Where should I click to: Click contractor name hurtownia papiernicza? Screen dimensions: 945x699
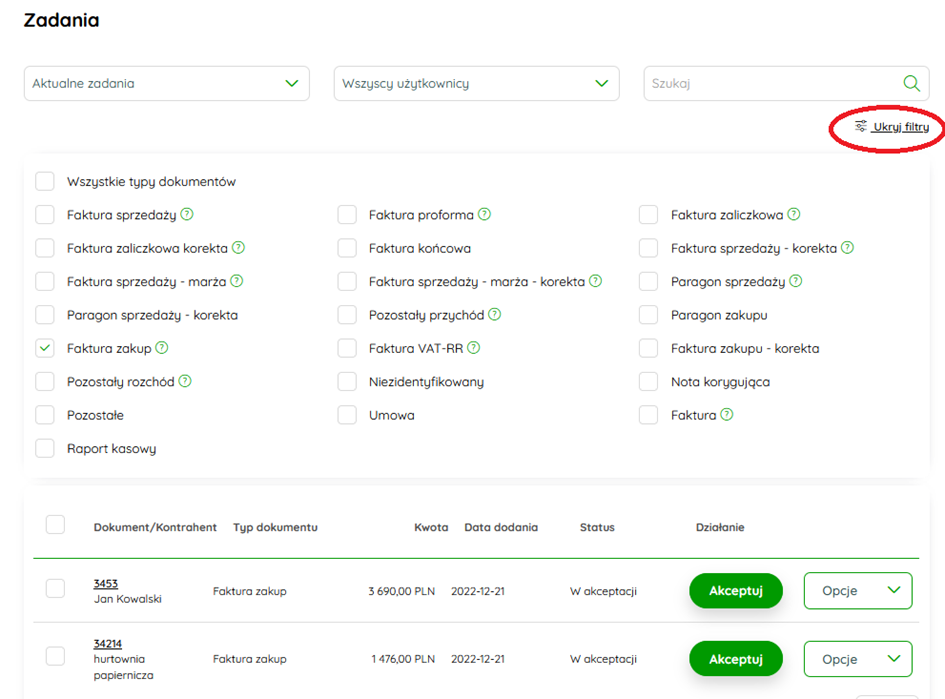point(124,667)
